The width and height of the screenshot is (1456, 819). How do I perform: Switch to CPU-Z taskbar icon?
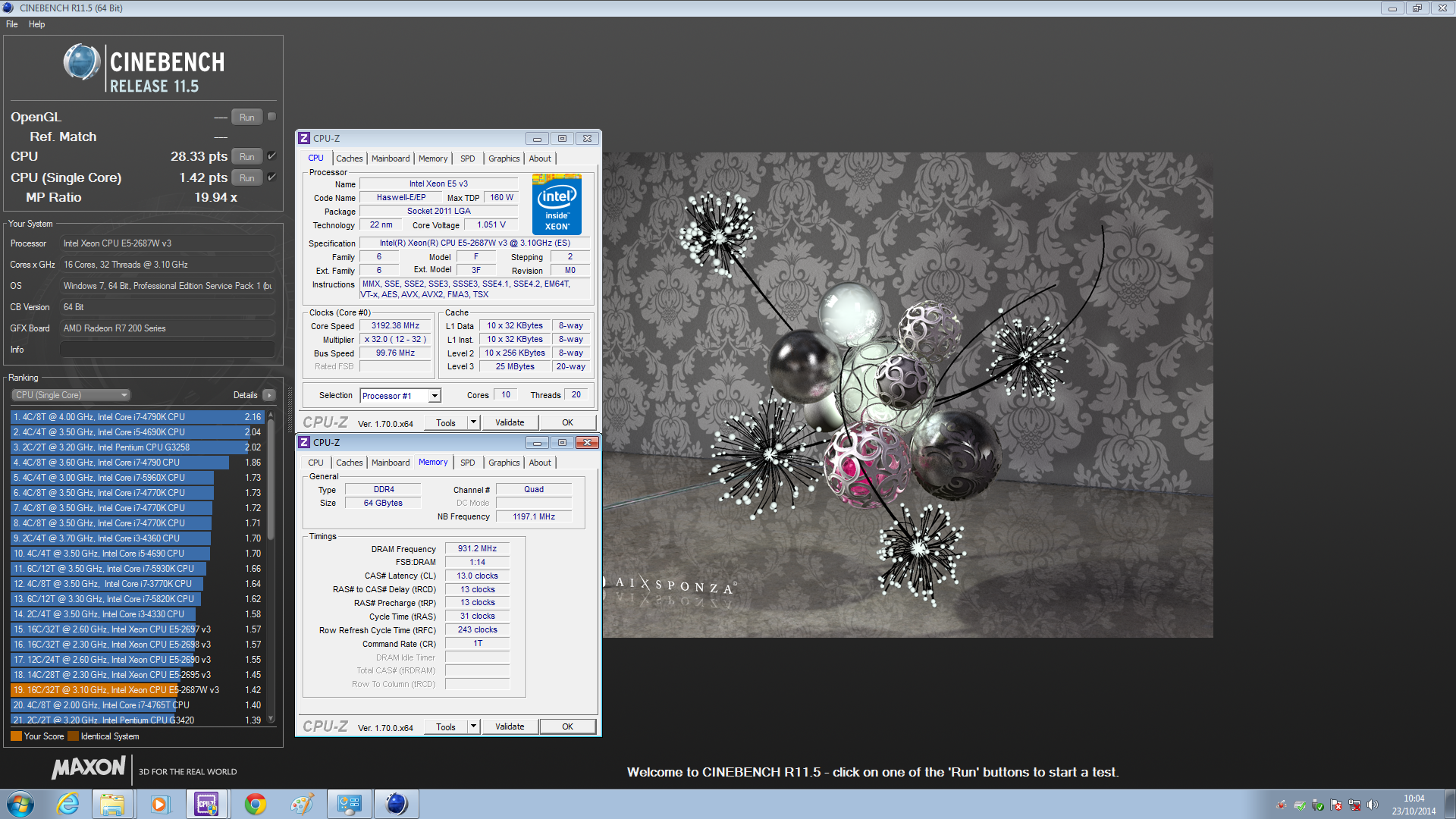click(x=206, y=804)
